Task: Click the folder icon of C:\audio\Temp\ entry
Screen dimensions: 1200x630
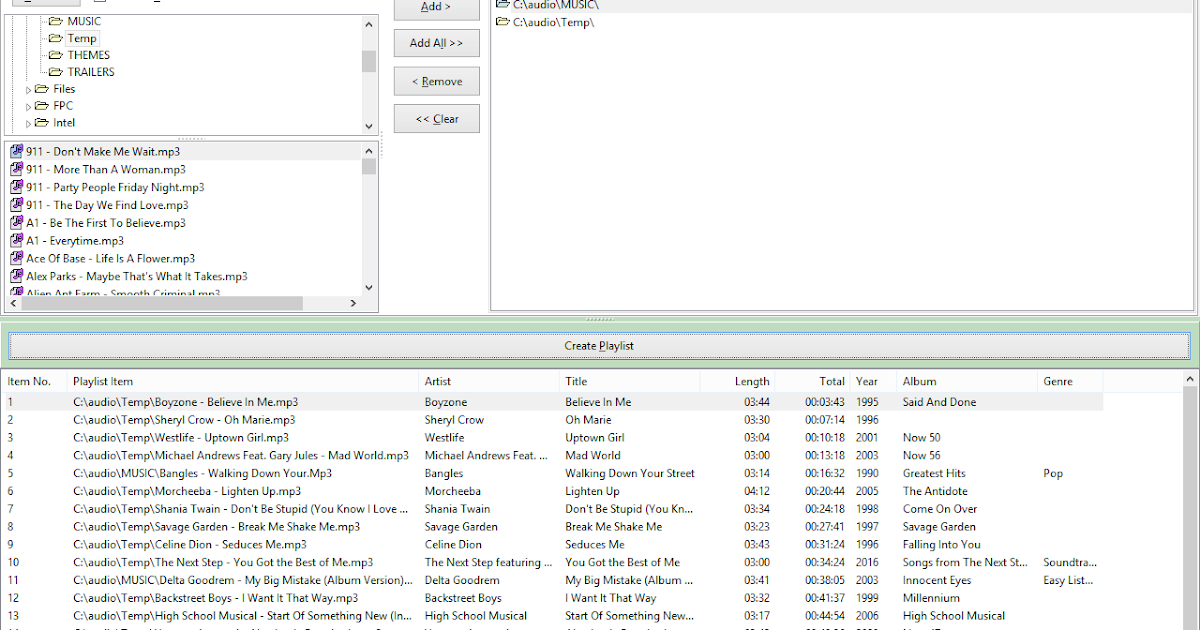Action: [503, 22]
